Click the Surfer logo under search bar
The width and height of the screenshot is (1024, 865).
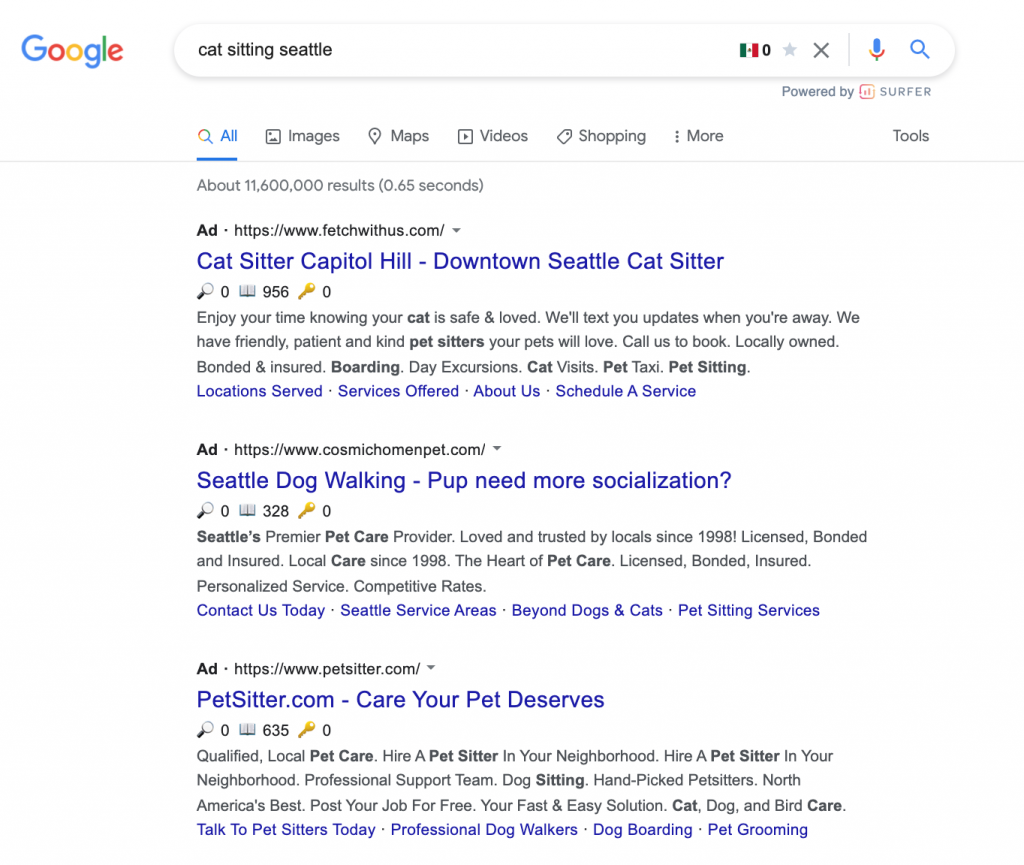[895, 92]
